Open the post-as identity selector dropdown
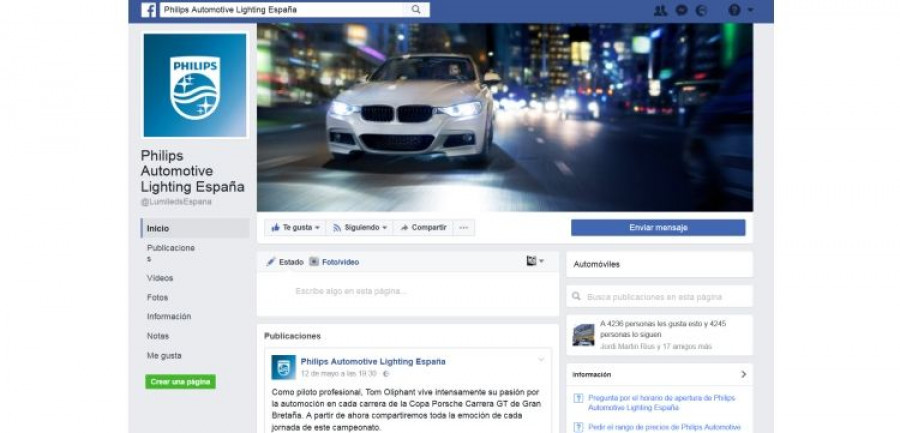Screen dimensions: 900x433 (535, 261)
